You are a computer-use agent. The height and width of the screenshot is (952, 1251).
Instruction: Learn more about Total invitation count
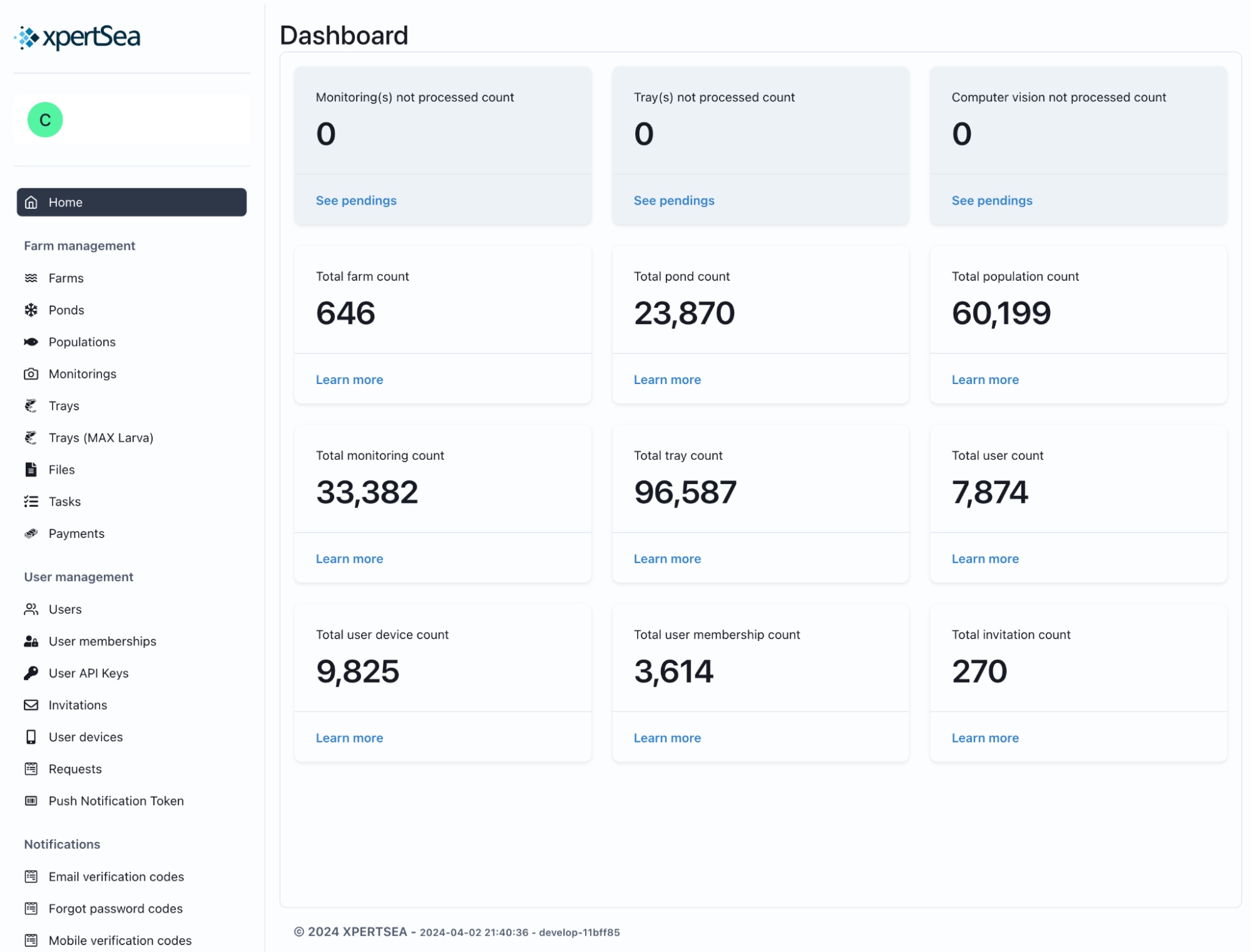[985, 738]
